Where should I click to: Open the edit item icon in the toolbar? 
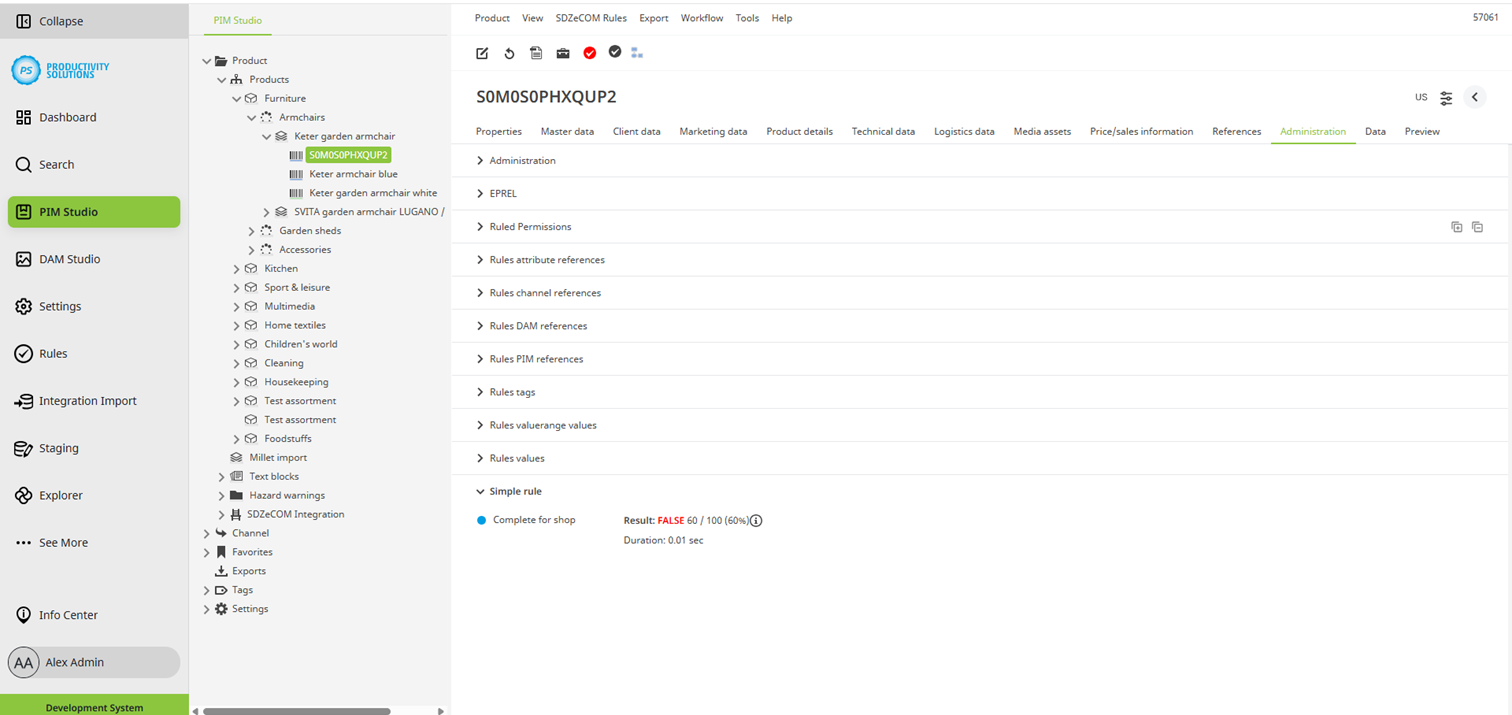(x=482, y=53)
